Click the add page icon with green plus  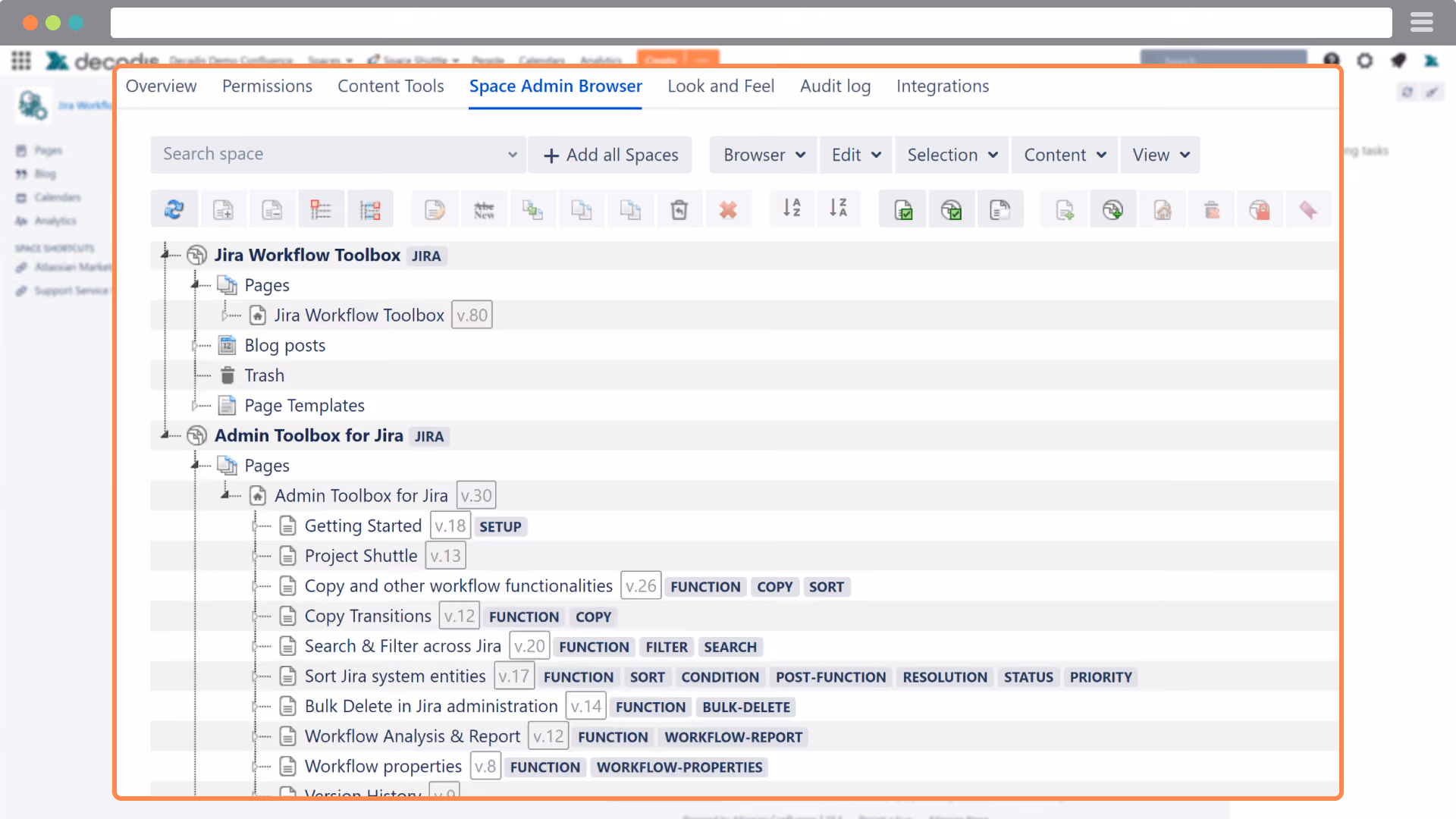point(1065,209)
